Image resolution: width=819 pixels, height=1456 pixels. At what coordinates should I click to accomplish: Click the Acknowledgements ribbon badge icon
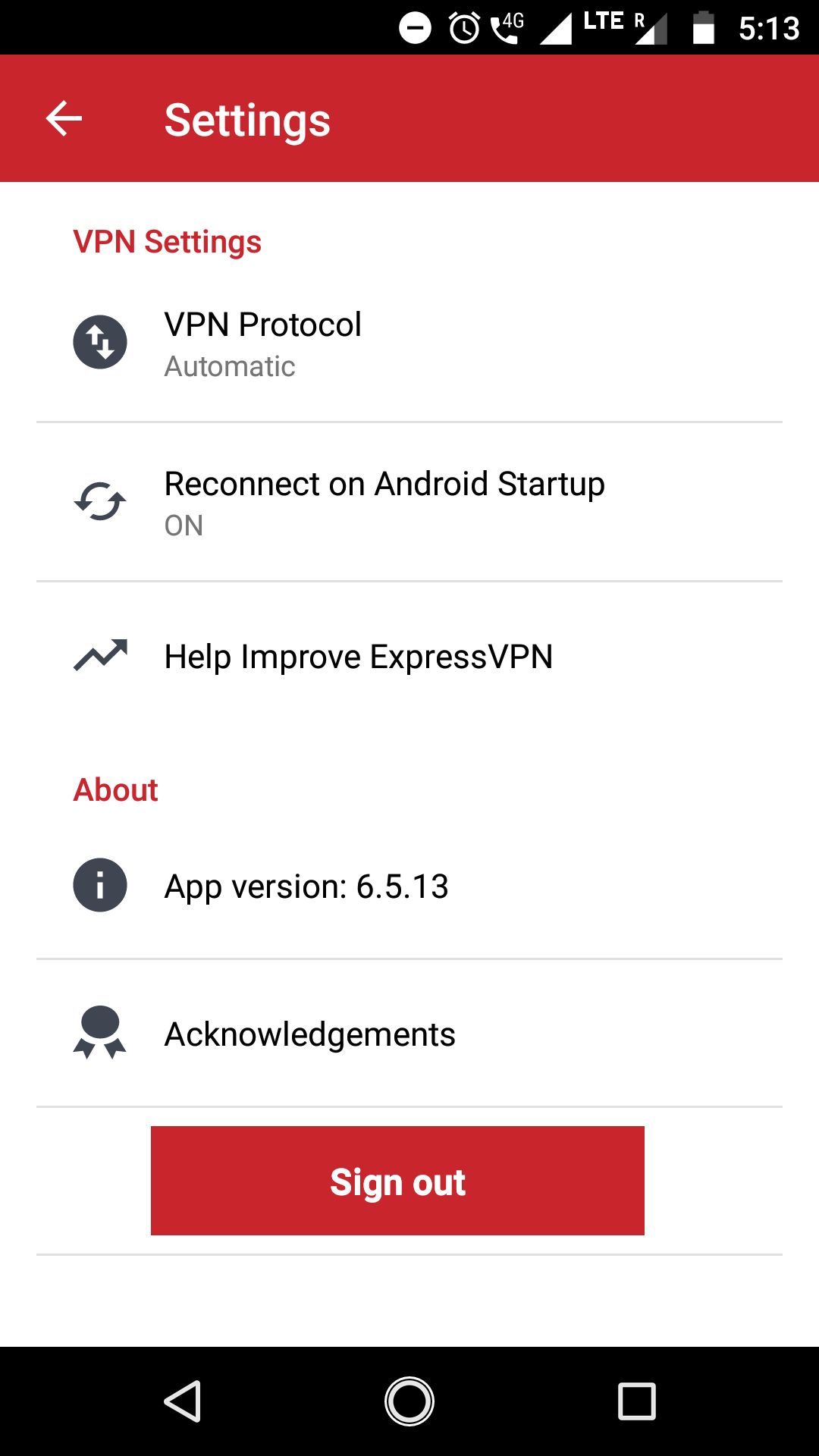[100, 1033]
